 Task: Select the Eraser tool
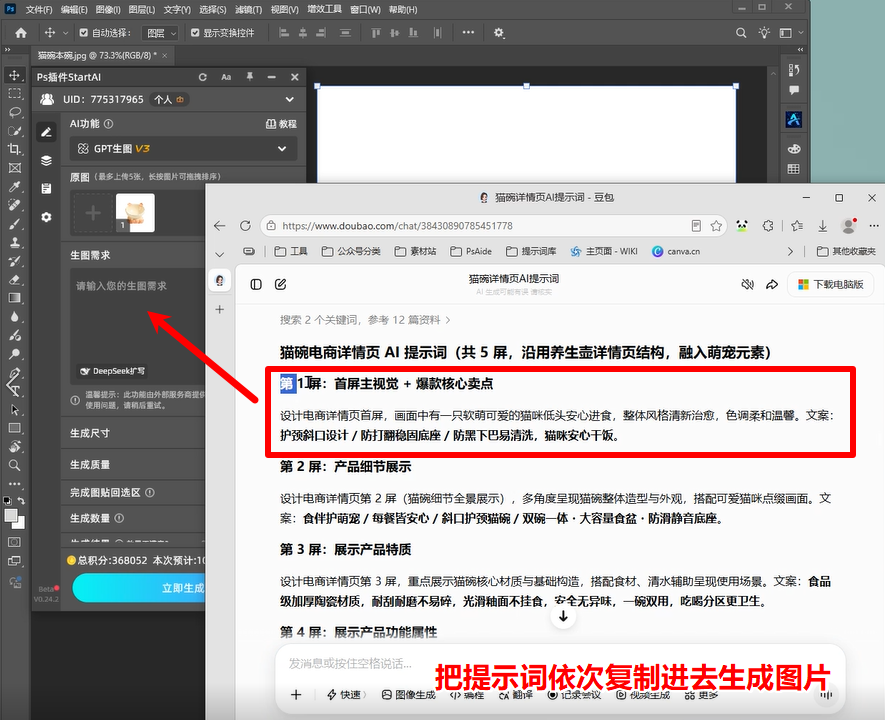[x=15, y=280]
